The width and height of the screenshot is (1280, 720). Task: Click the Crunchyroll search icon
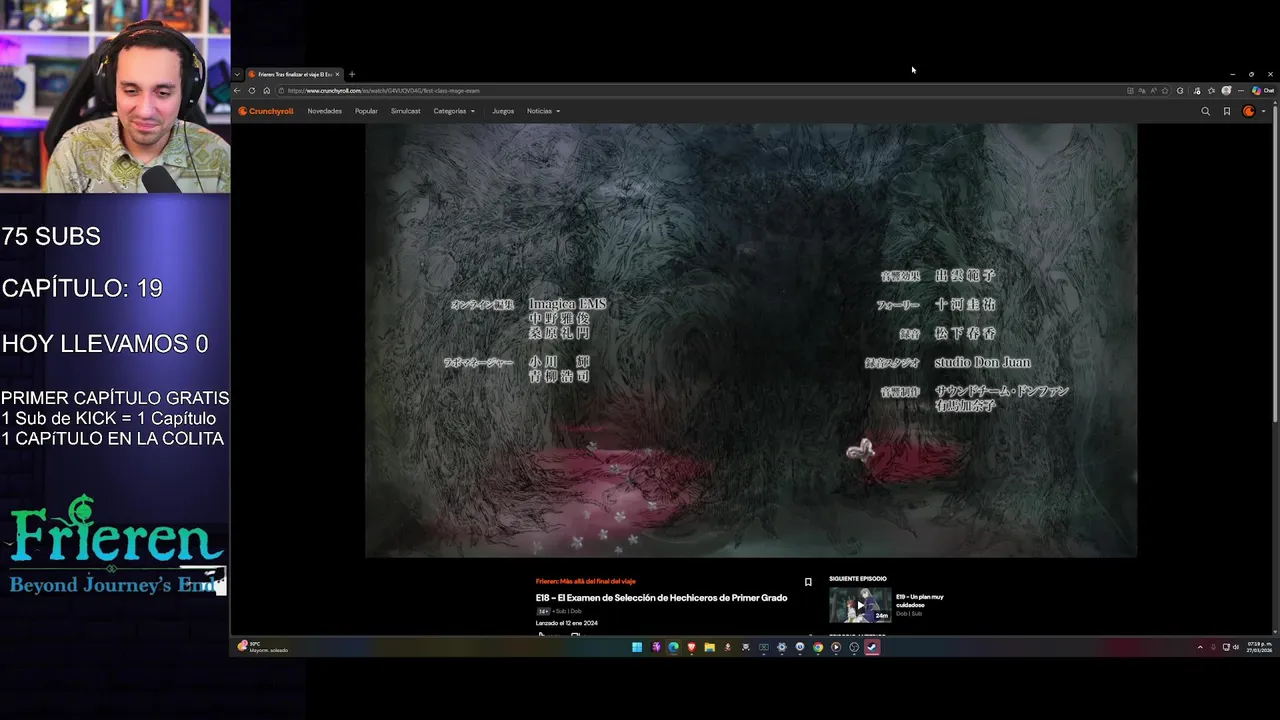(x=1205, y=111)
